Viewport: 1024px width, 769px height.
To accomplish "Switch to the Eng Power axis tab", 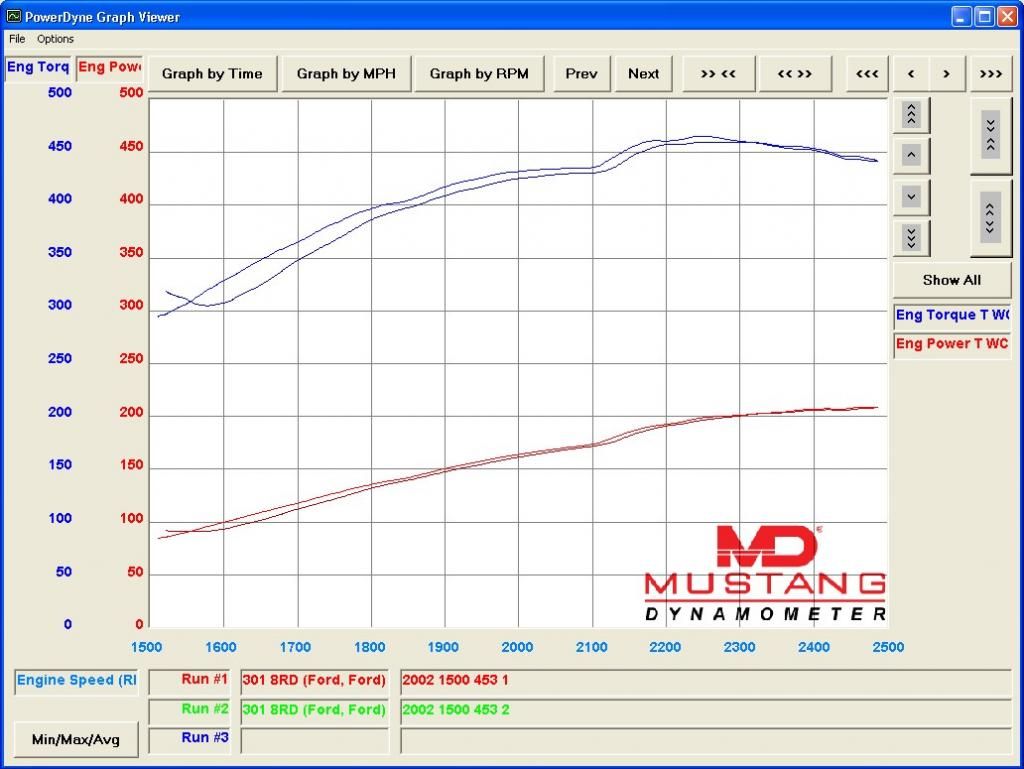I will click(109, 67).
